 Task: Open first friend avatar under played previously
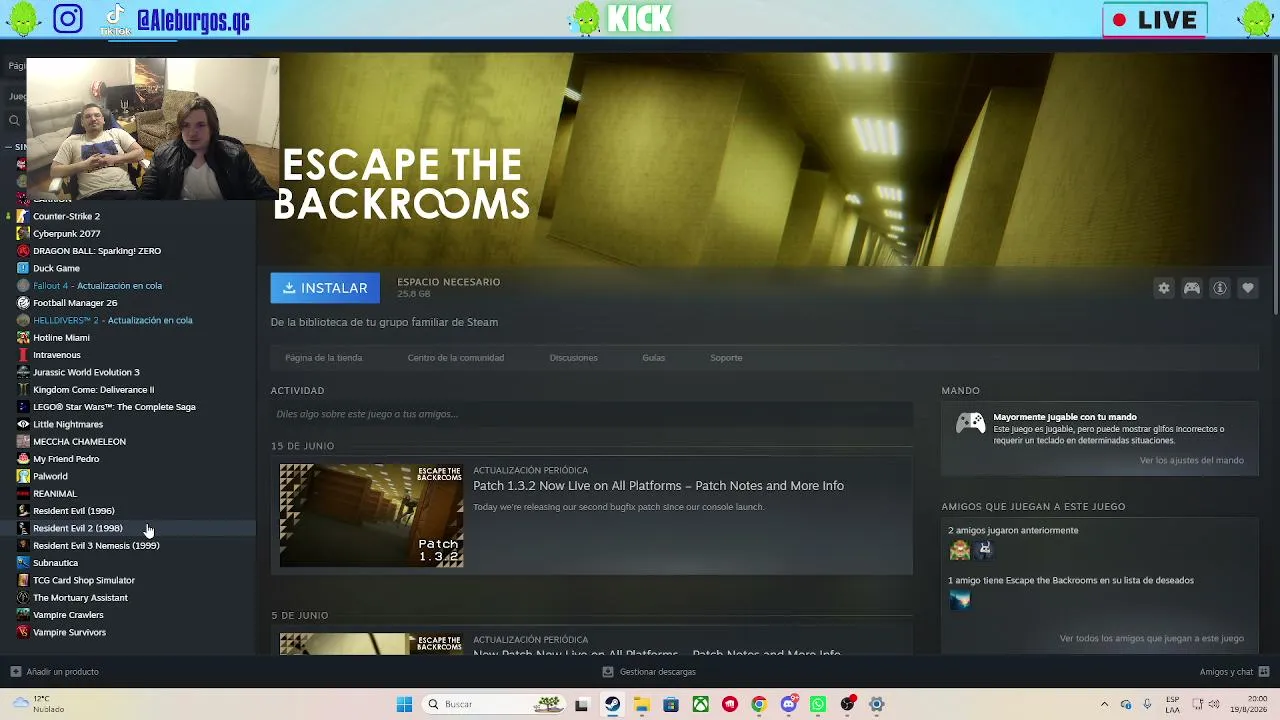coord(960,549)
